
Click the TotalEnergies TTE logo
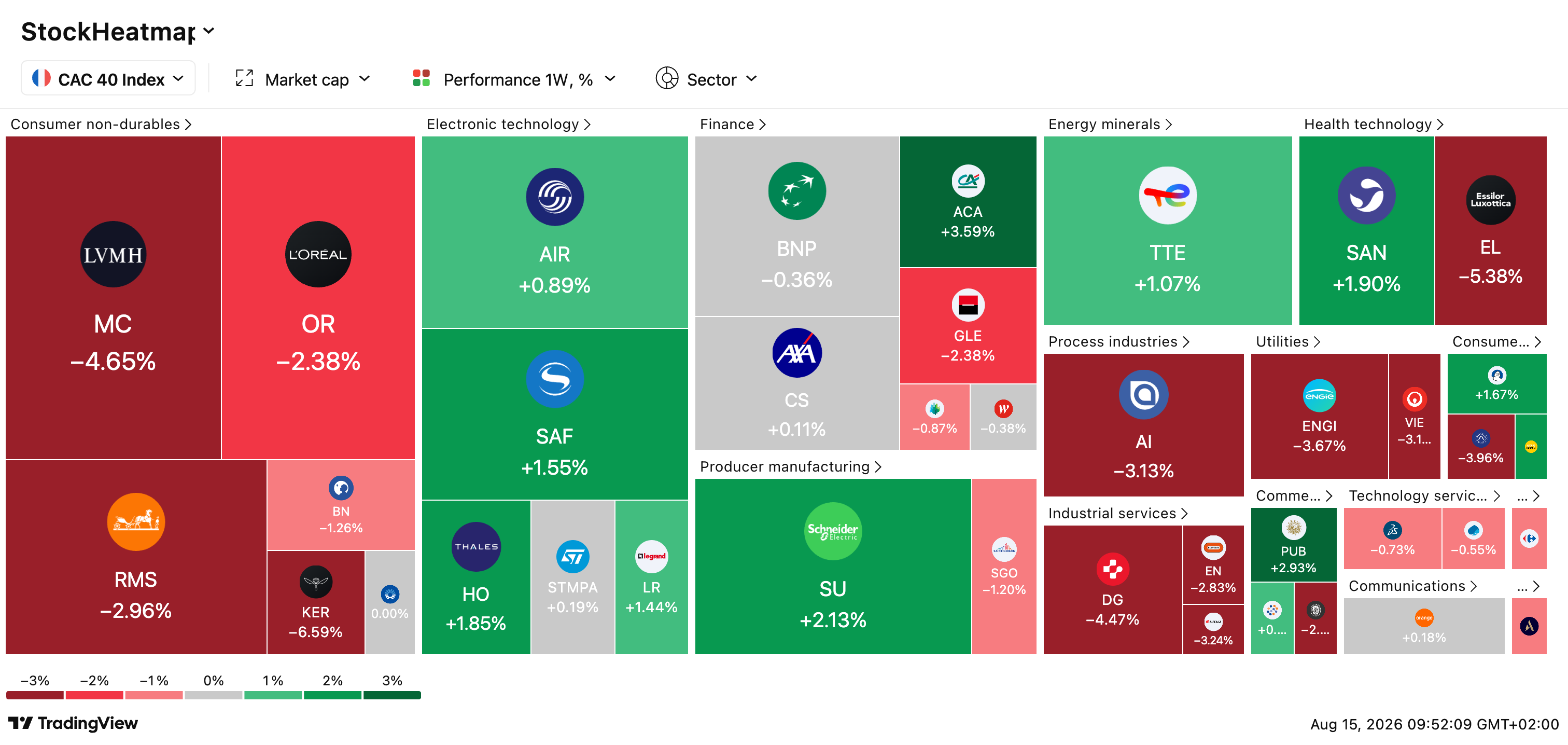pos(1168,196)
